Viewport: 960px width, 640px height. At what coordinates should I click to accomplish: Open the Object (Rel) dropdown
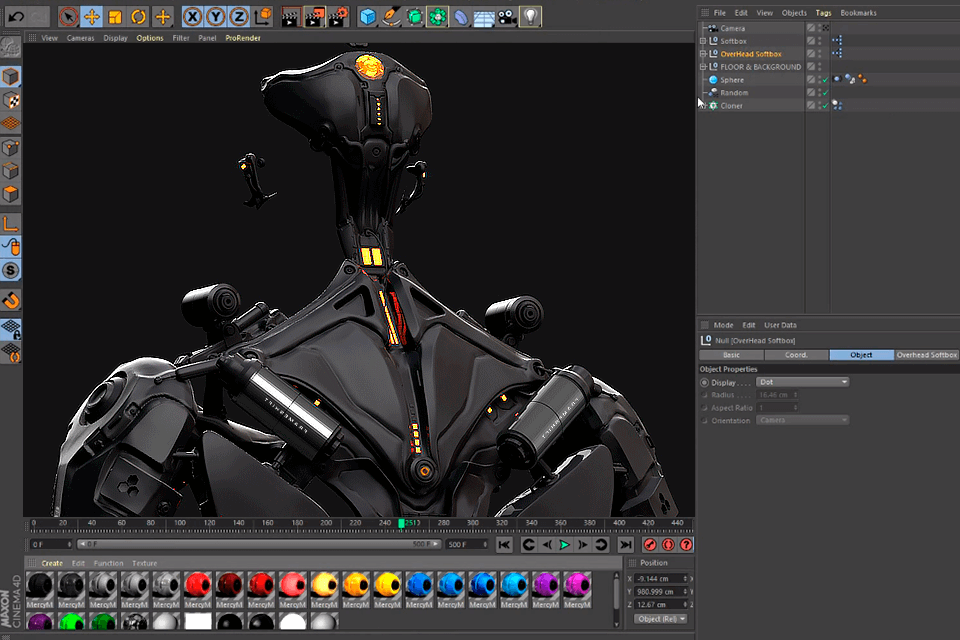pyautogui.click(x=660, y=619)
